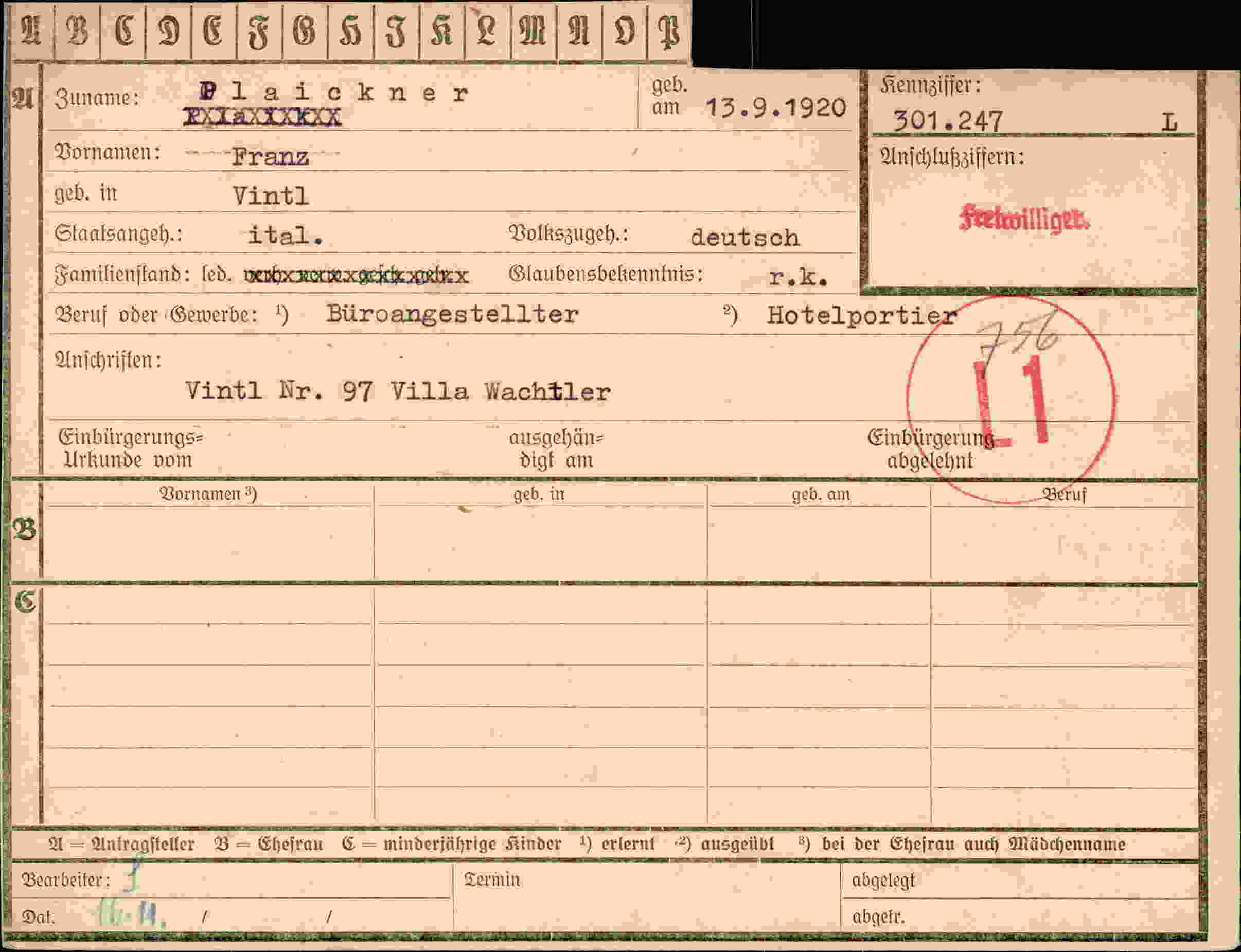Click the marital status "led."

(216, 275)
